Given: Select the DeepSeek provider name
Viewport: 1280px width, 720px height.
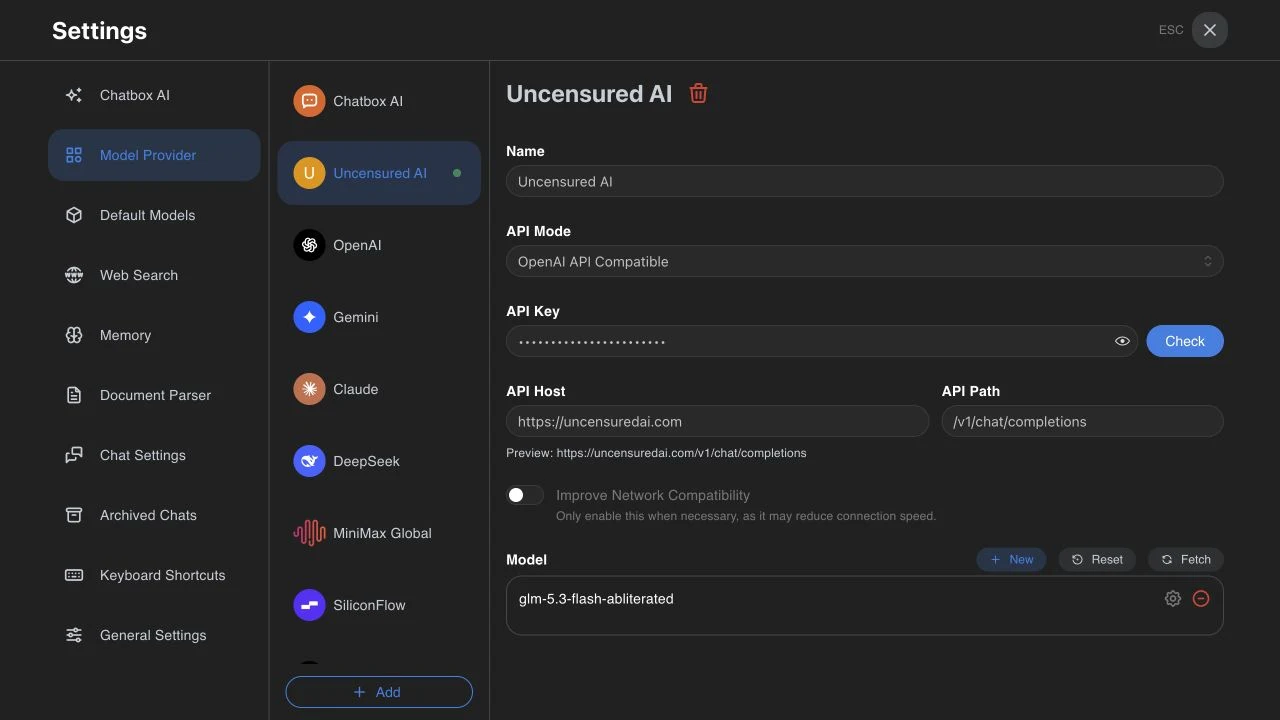Looking at the screenshot, I should point(367,461).
